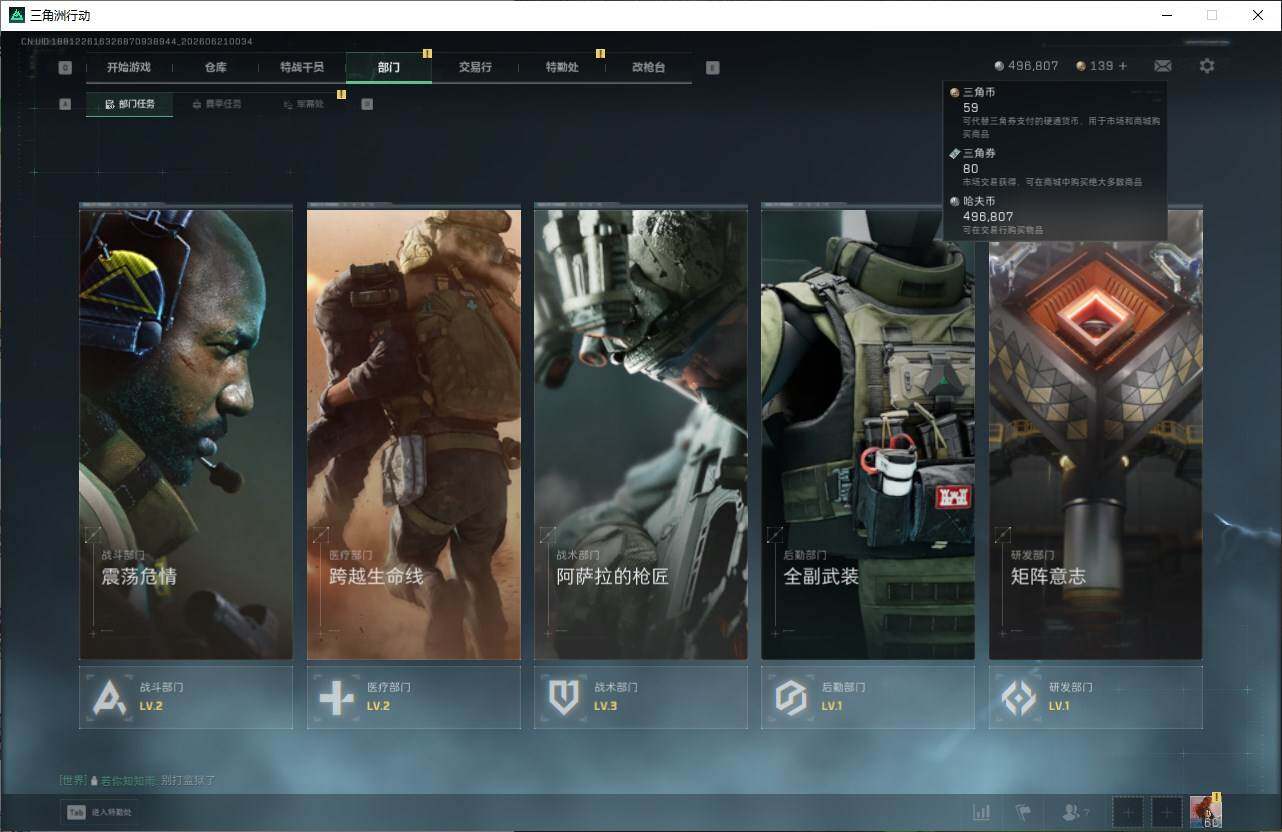Click the 139 三角币 balance

[1095, 66]
